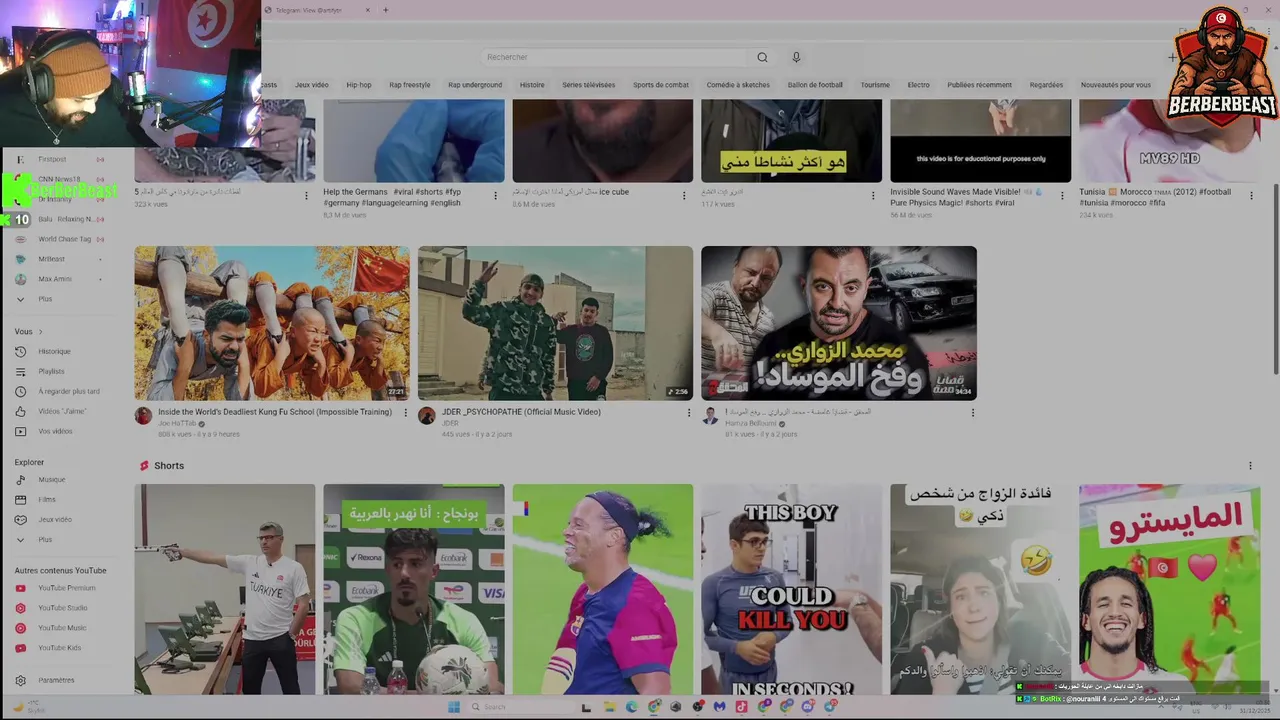The width and height of the screenshot is (1280, 720).
Task: Click the Create plus button near header
Action: [1172, 57]
